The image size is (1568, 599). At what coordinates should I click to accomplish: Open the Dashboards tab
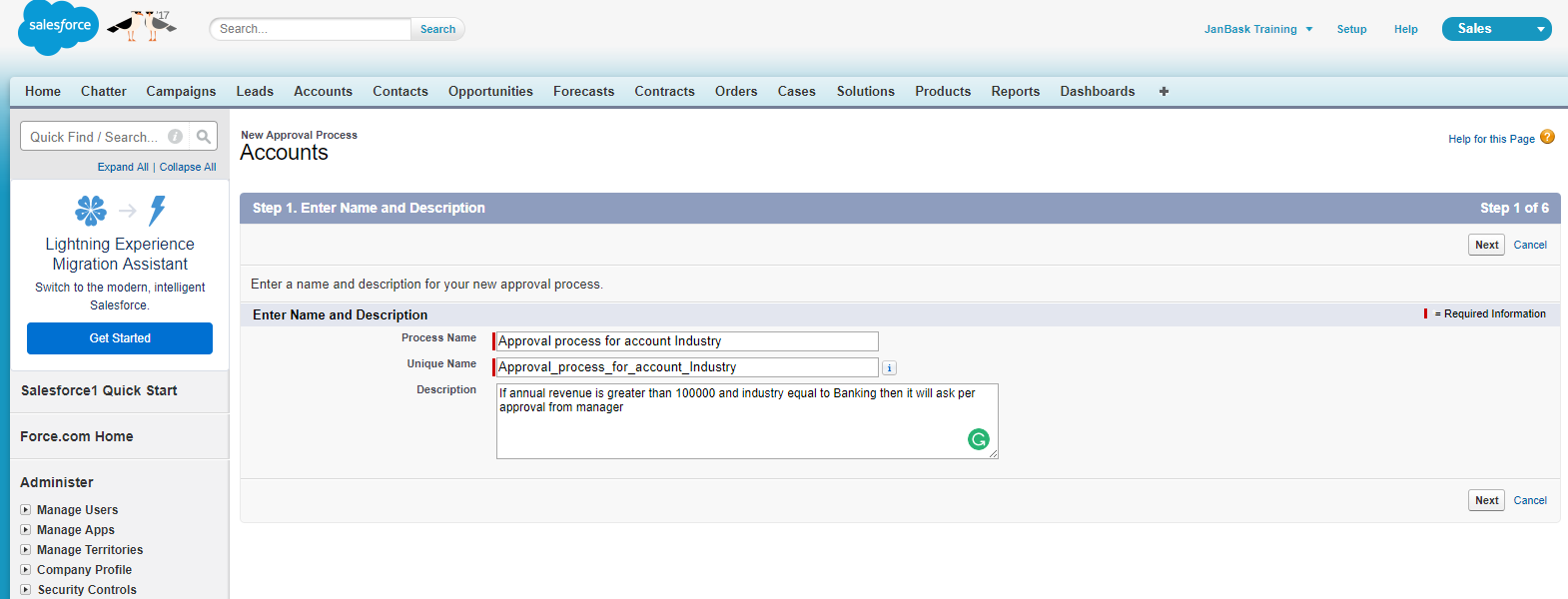[x=1097, y=91]
